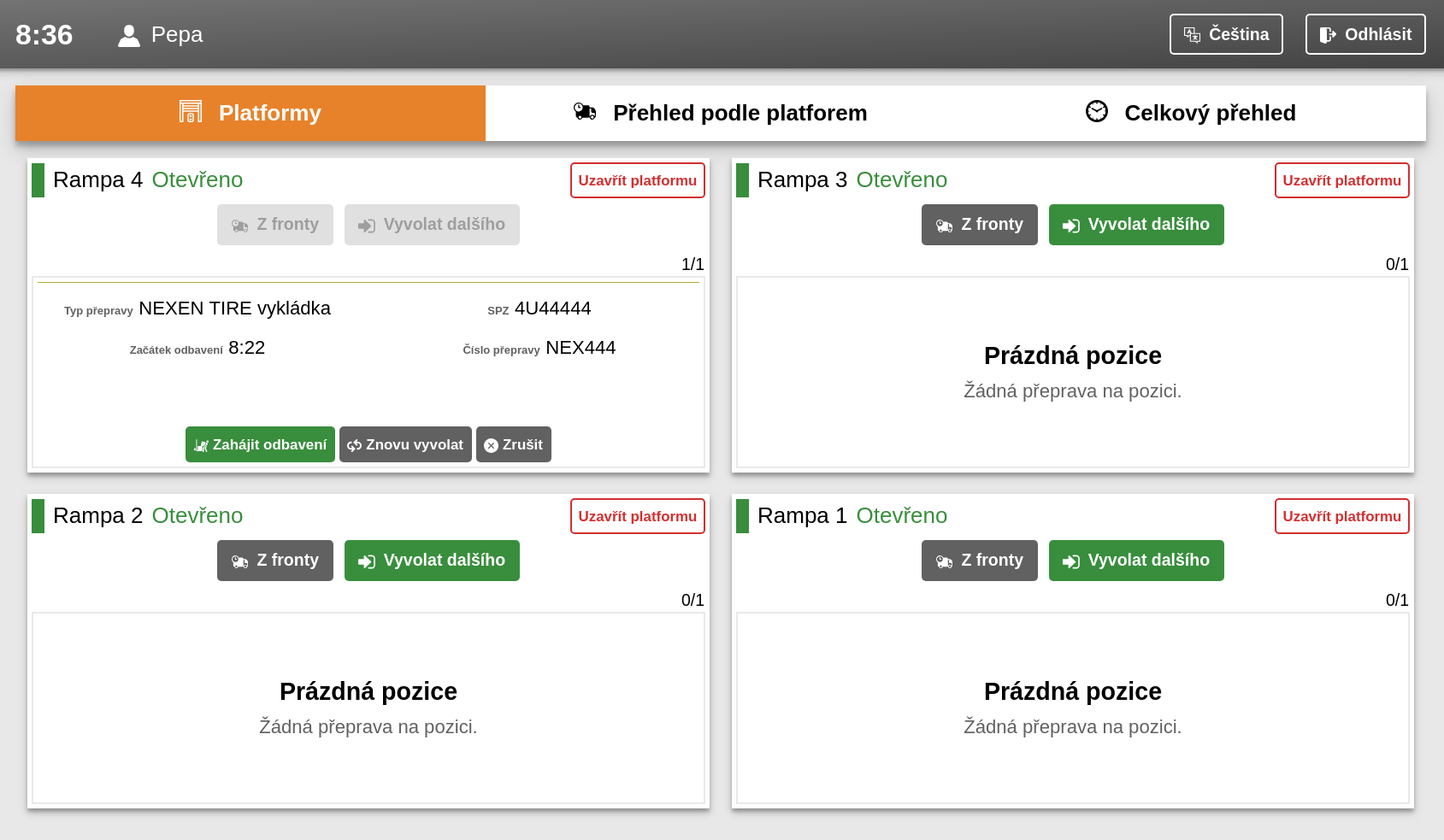1444x840 pixels.
Task: Close platform Rampa 3 with Uzavřít platformu
Action: 1342,180
